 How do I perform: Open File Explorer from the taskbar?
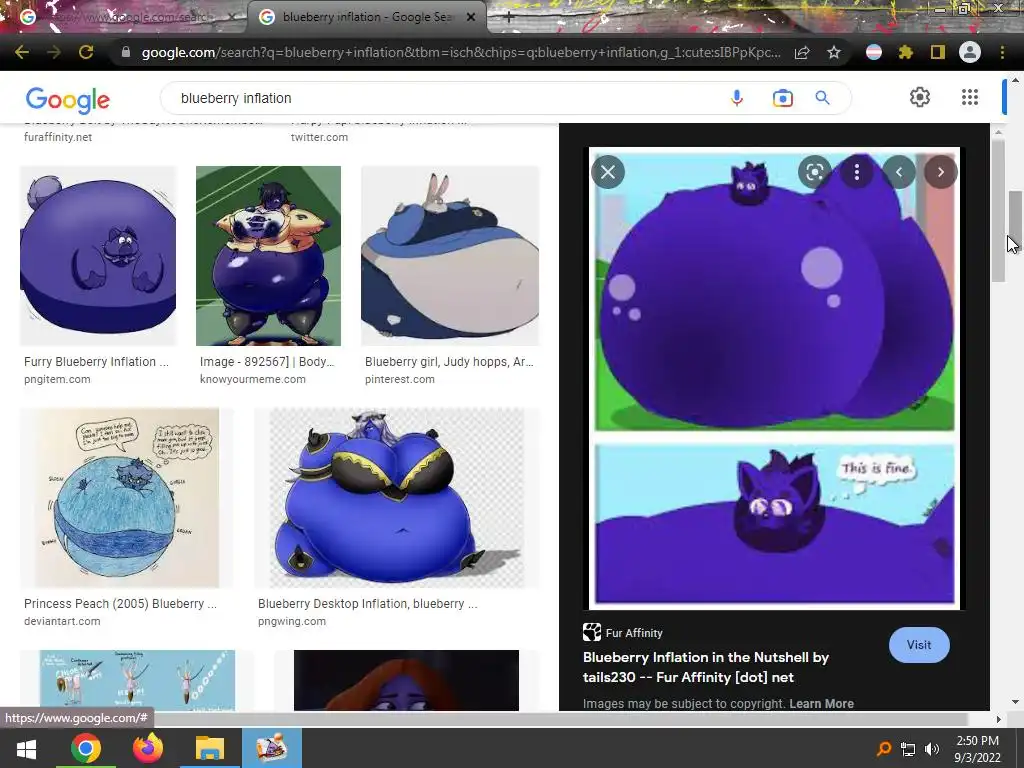click(210, 748)
